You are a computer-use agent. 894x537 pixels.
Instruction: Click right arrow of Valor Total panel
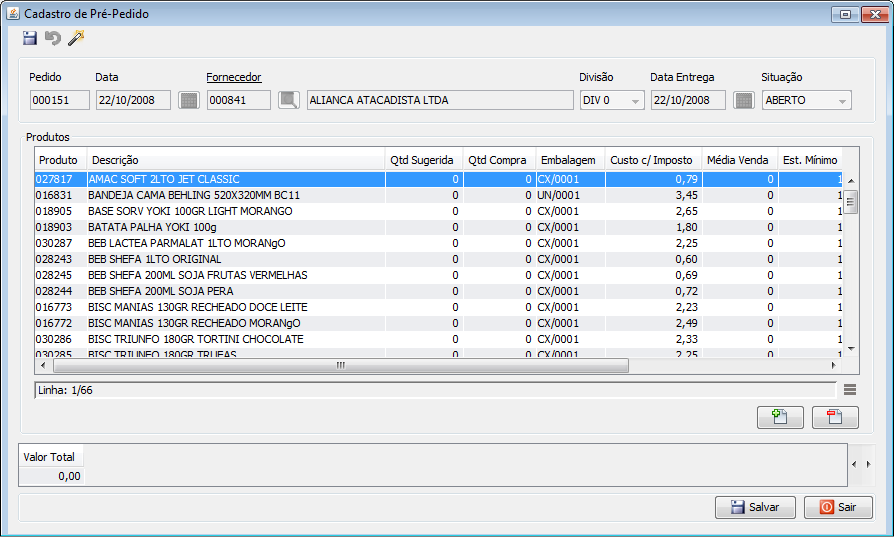click(868, 465)
